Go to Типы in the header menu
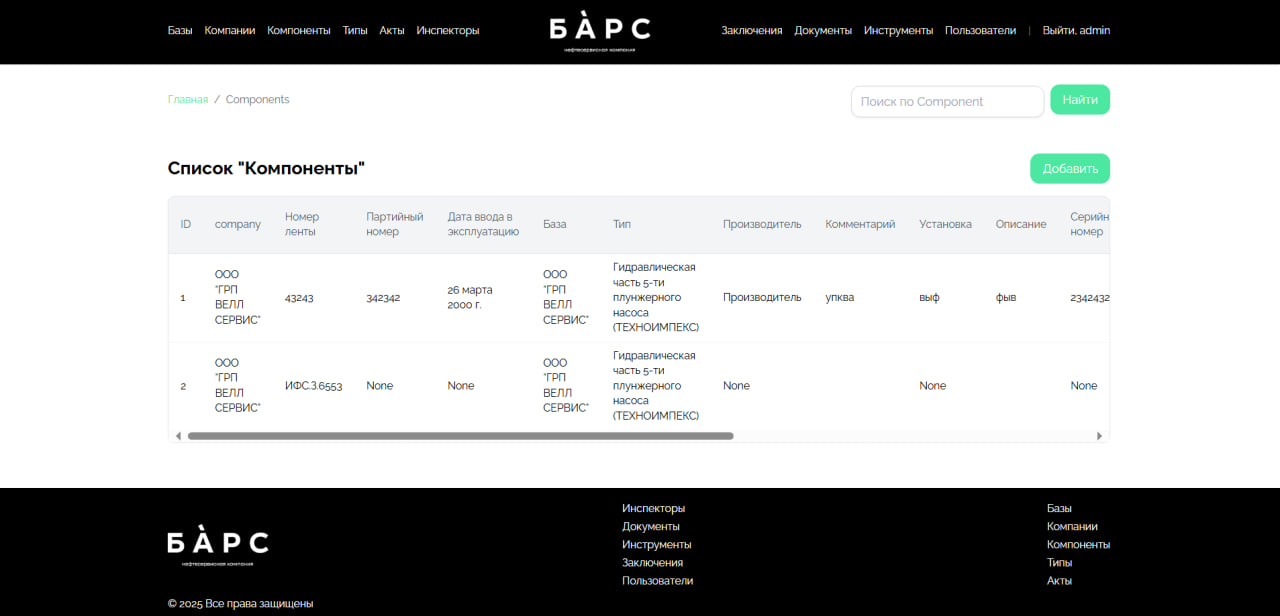The width and height of the screenshot is (1280, 616). (355, 31)
